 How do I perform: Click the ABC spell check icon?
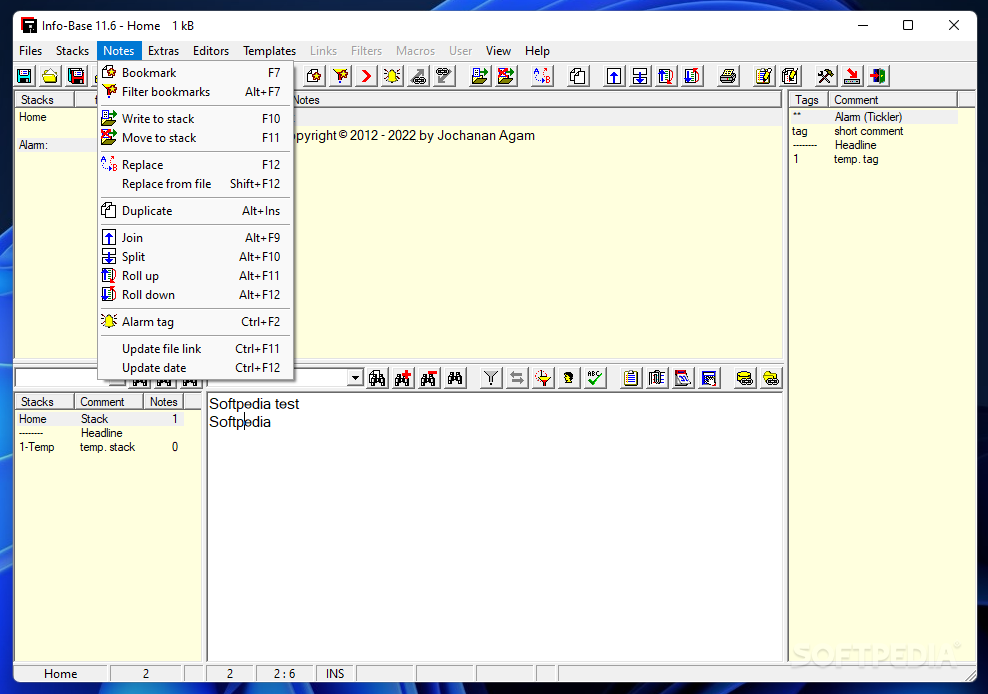(594, 378)
